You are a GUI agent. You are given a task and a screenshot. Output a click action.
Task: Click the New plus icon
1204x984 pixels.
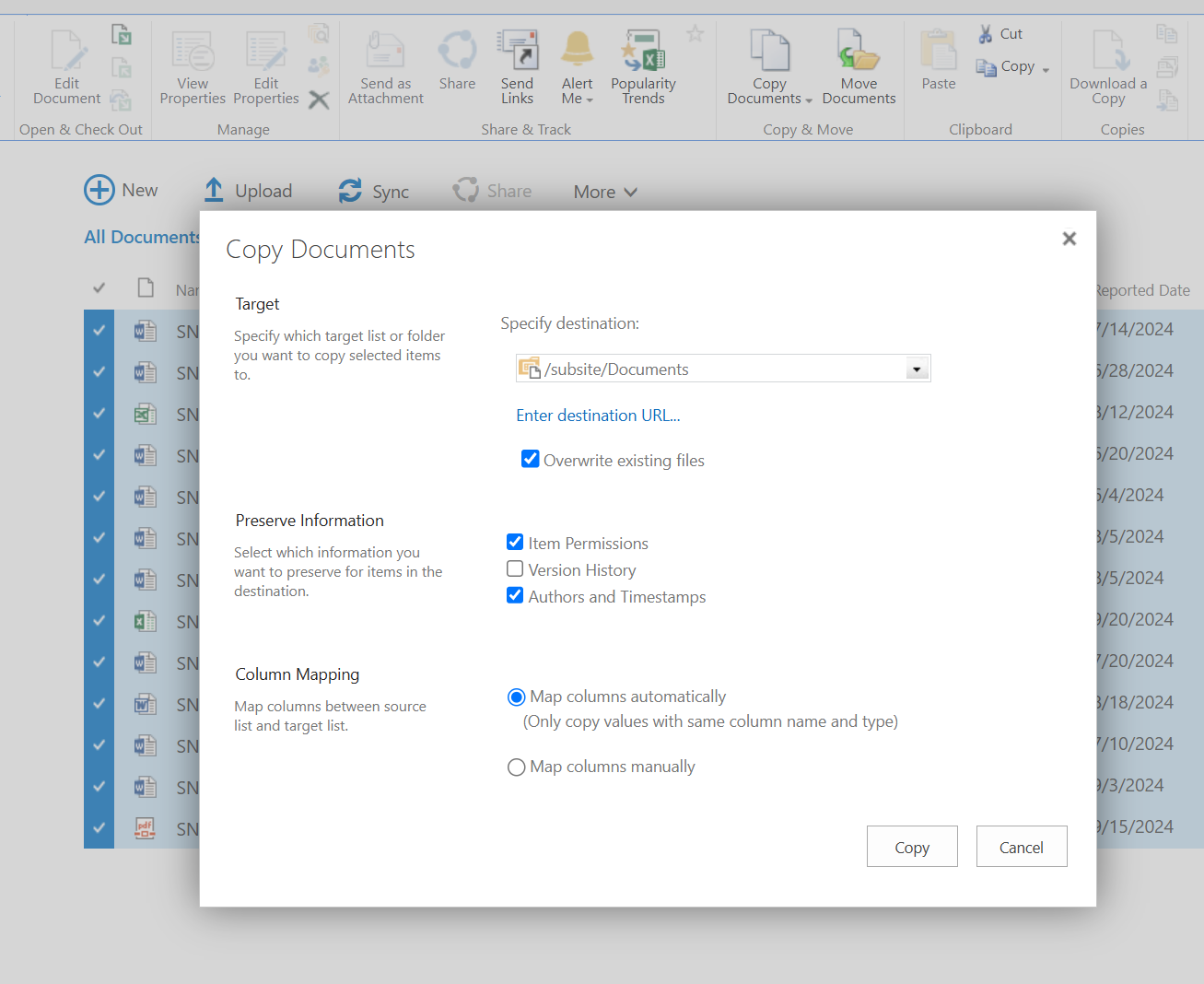point(99,190)
